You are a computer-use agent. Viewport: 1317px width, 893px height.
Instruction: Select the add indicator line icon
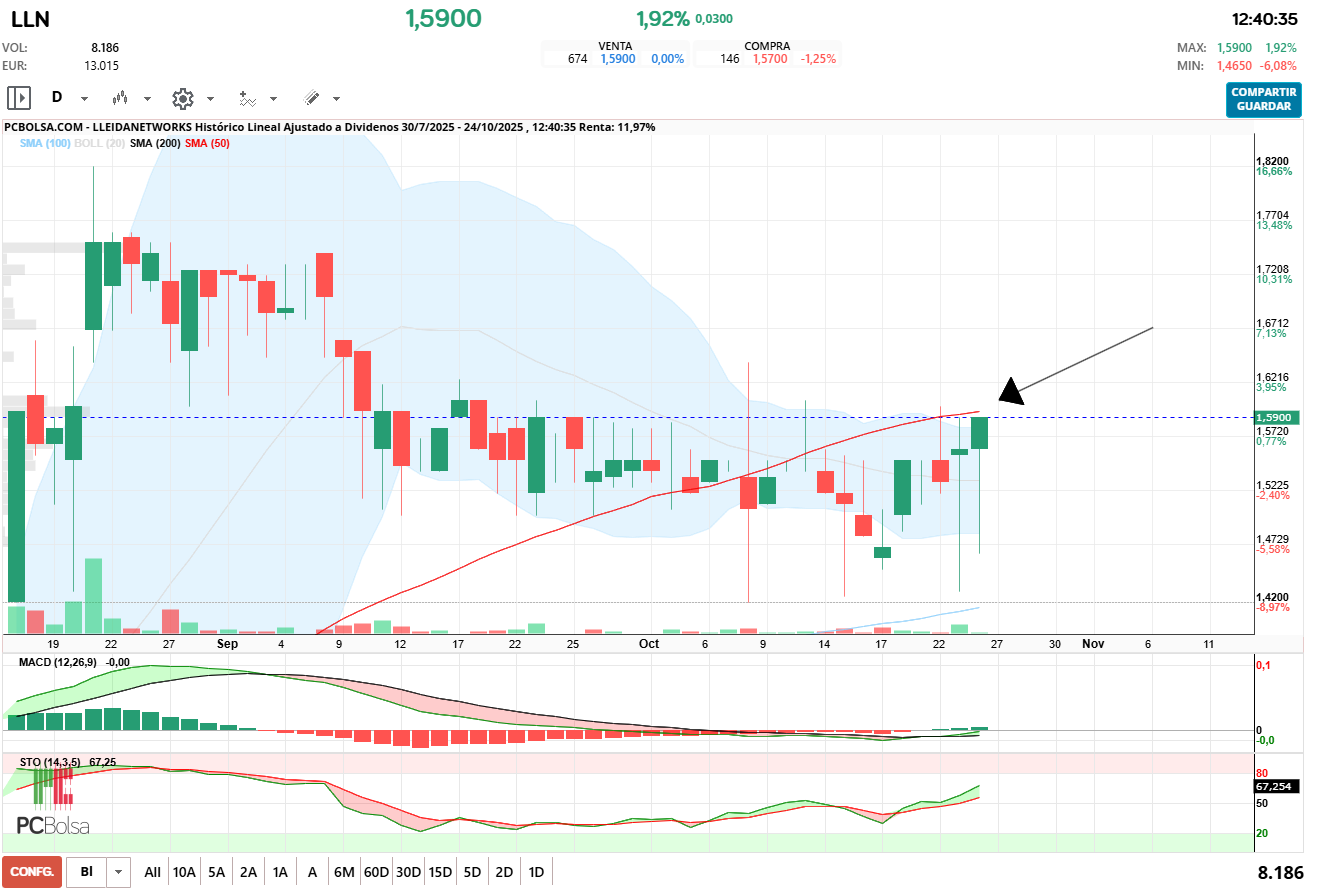(x=247, y=98)
